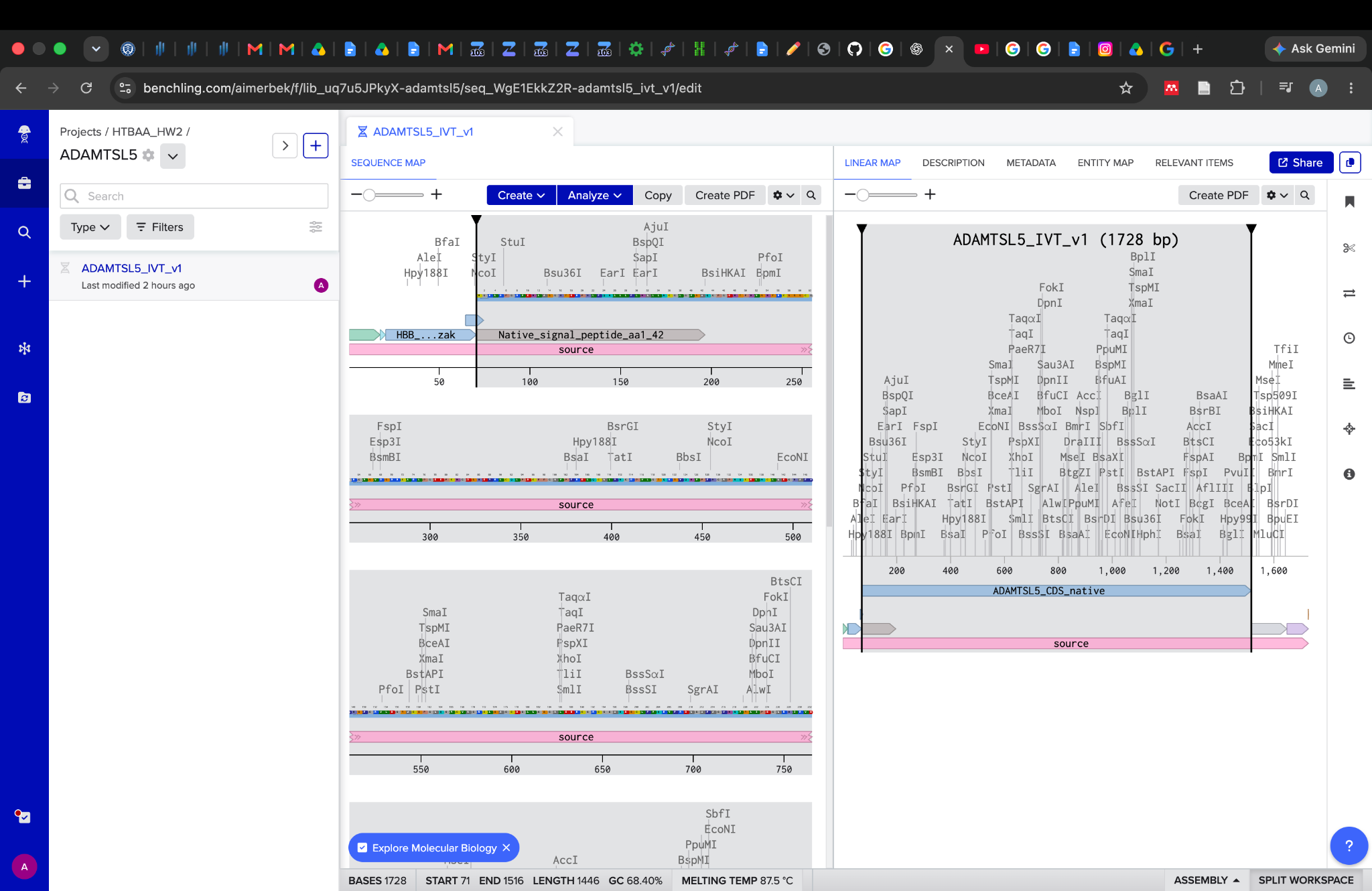The image size is (1372, 891).
Task: Click the Create plus icon in sidebar
Action: (x=24, y=281)
